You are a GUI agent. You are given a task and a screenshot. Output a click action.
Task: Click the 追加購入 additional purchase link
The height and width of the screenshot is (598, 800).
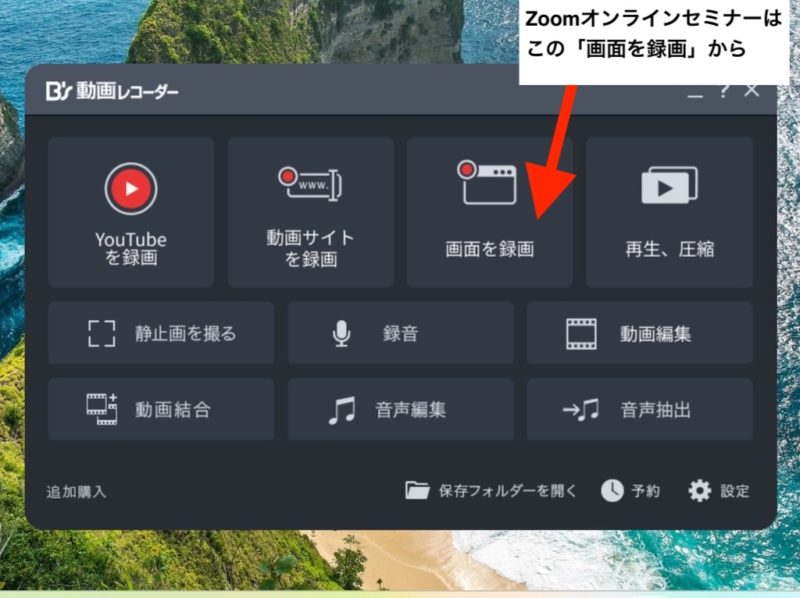[76, 492]
